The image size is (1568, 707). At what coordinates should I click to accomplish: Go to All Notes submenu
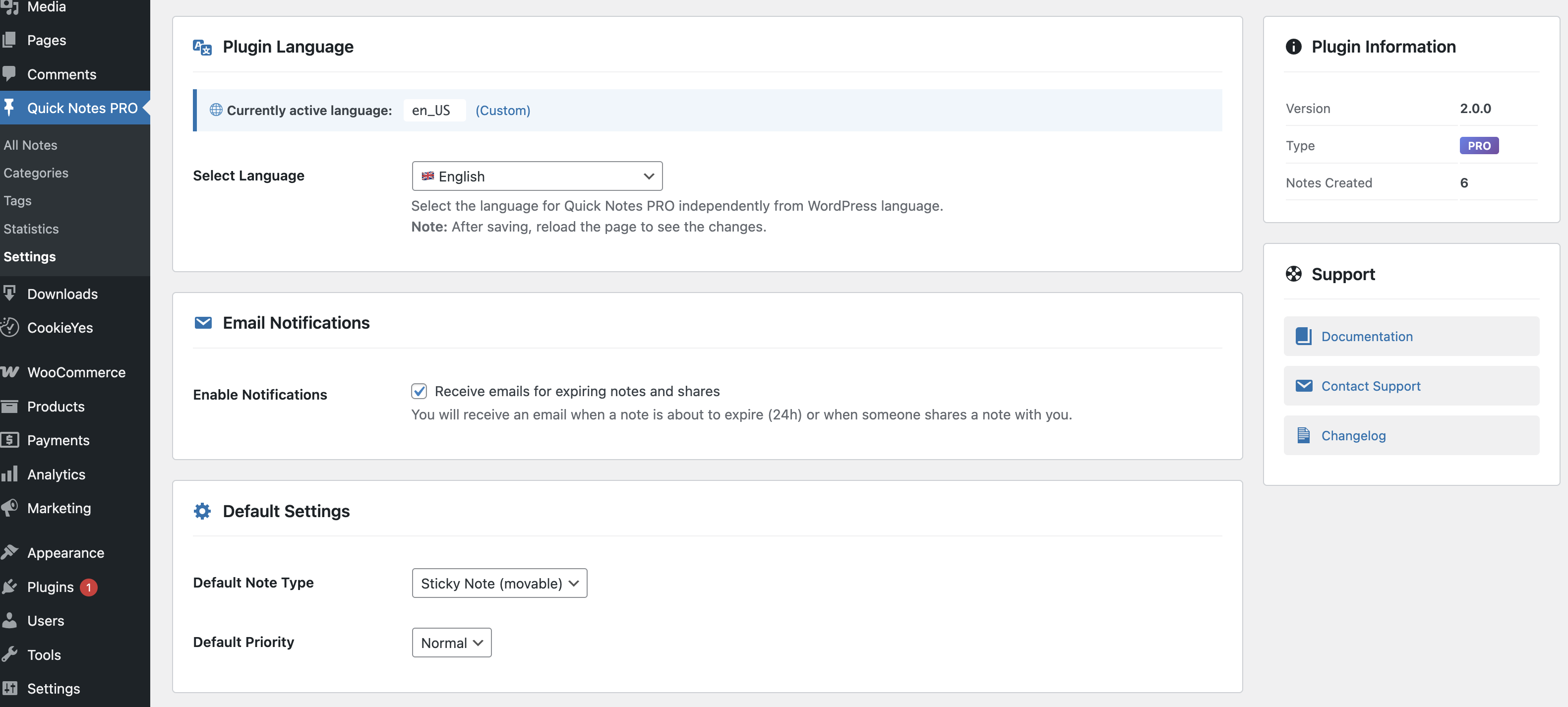pyautogui.click(x=30, y=145)
